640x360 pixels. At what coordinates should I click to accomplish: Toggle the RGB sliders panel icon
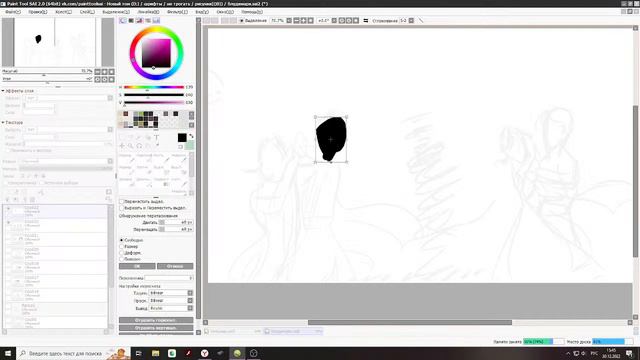click(131, 20)
